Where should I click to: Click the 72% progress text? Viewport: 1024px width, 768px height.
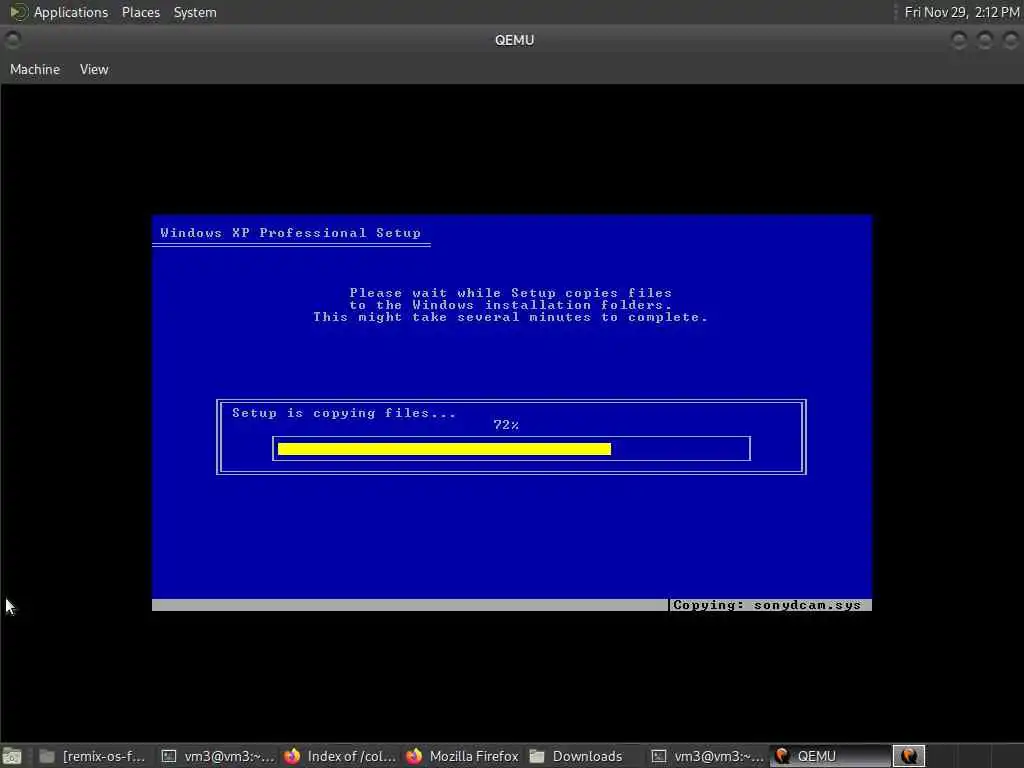506,425
